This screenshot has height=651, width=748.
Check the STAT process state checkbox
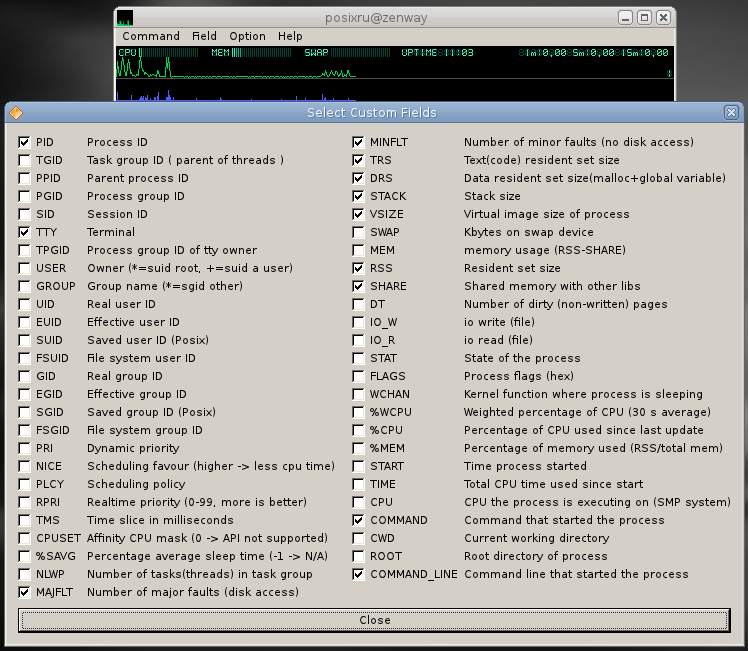[x=358, y=358]
